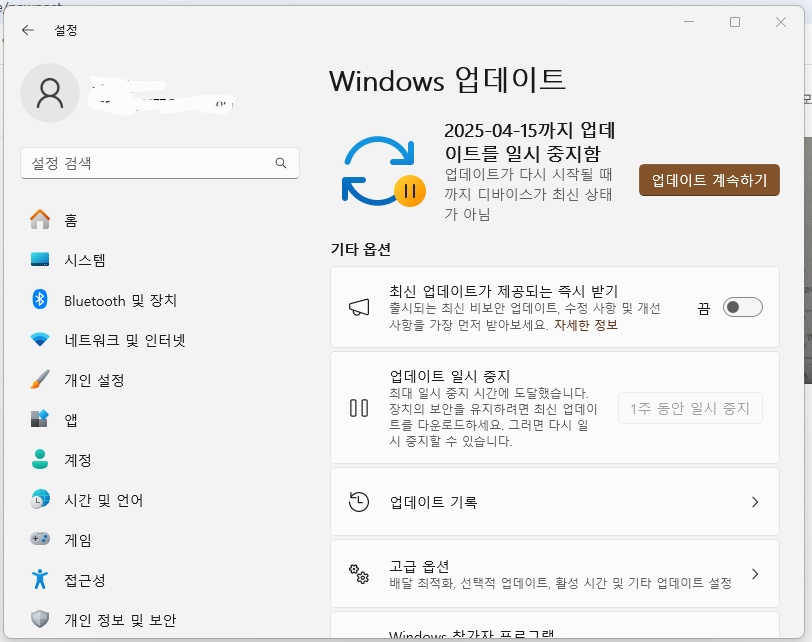Click the 2025-04-15까지 pause status text
Screen dimensions: 812x642
pyautogui.click(x=529, y=142)
